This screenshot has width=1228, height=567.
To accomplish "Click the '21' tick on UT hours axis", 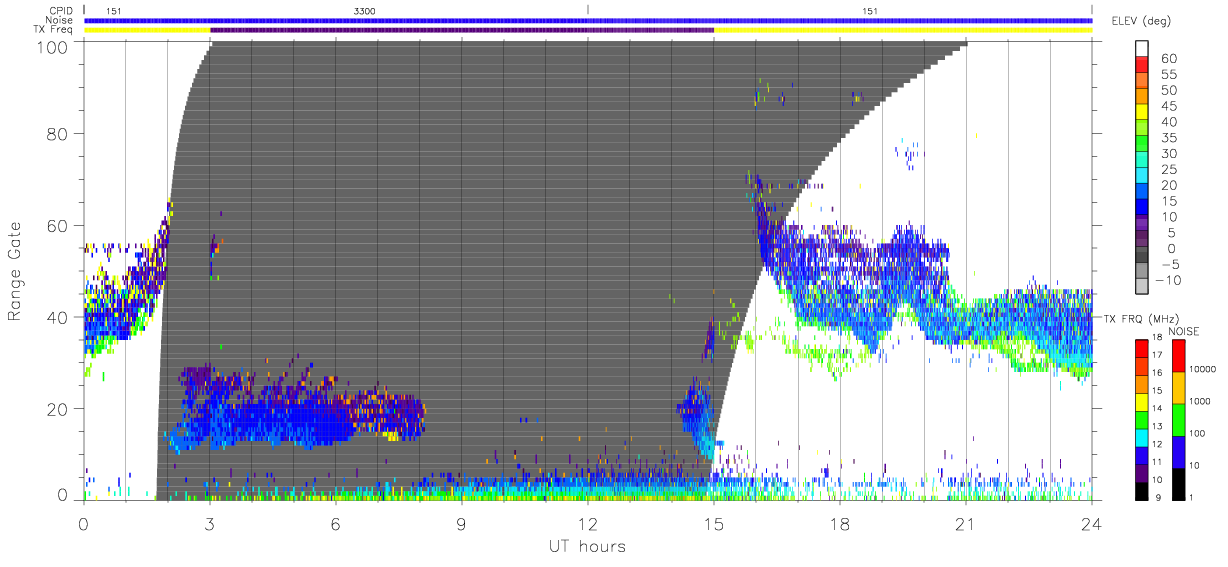I will (966, 522).
